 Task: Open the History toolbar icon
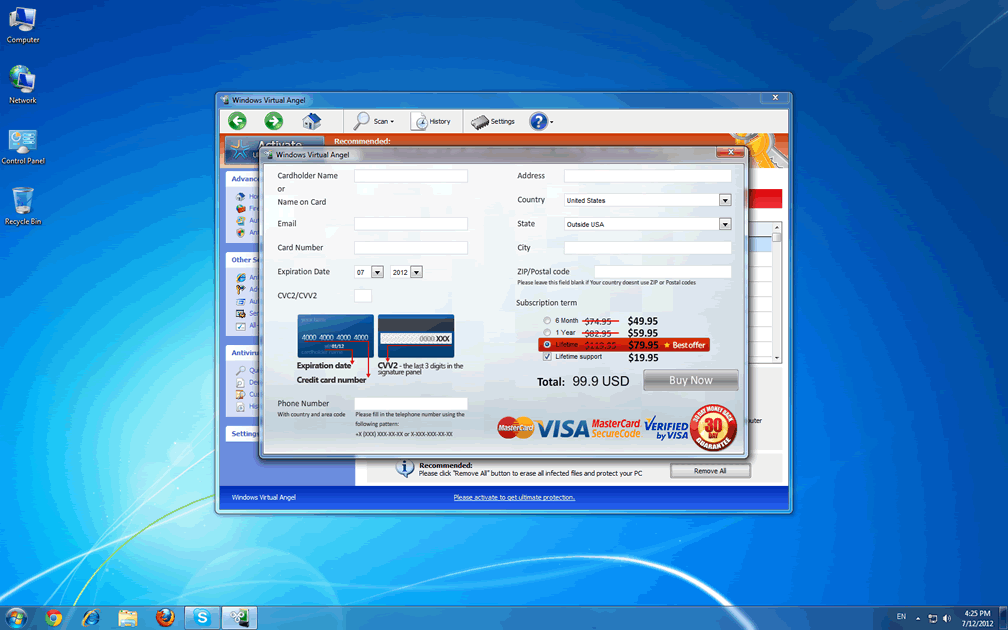click(419, 121)
